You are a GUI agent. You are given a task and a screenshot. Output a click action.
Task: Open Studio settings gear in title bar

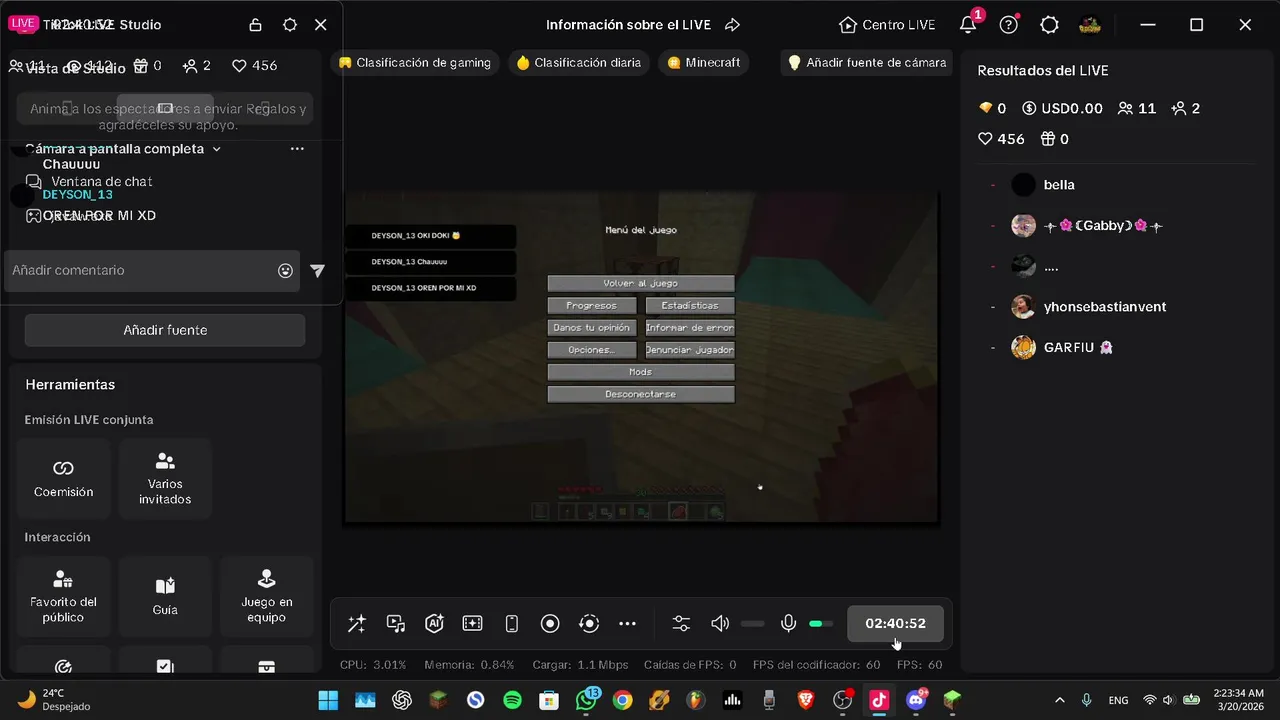coord(1049,25)
